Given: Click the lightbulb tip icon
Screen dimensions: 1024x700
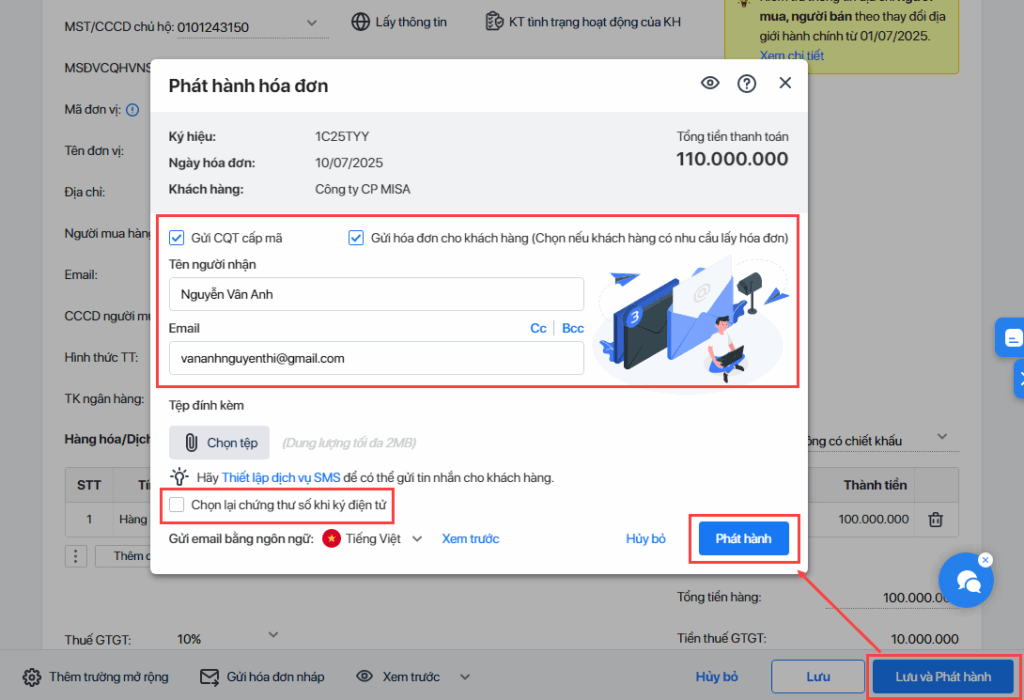Looking at the screenshot, I should click(x=180, y=476).
